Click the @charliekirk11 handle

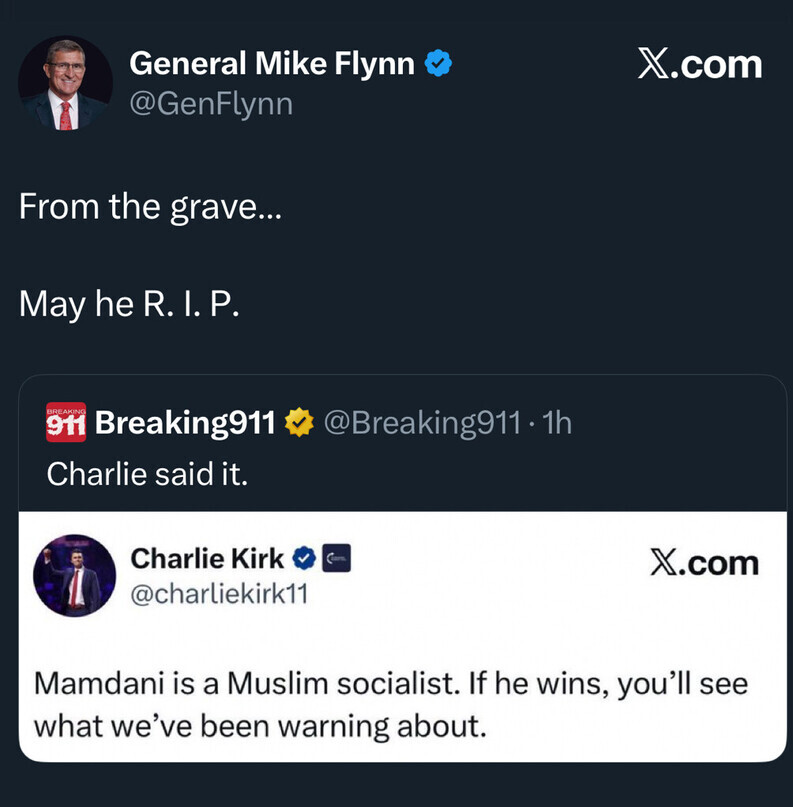[x=219, y=594]
